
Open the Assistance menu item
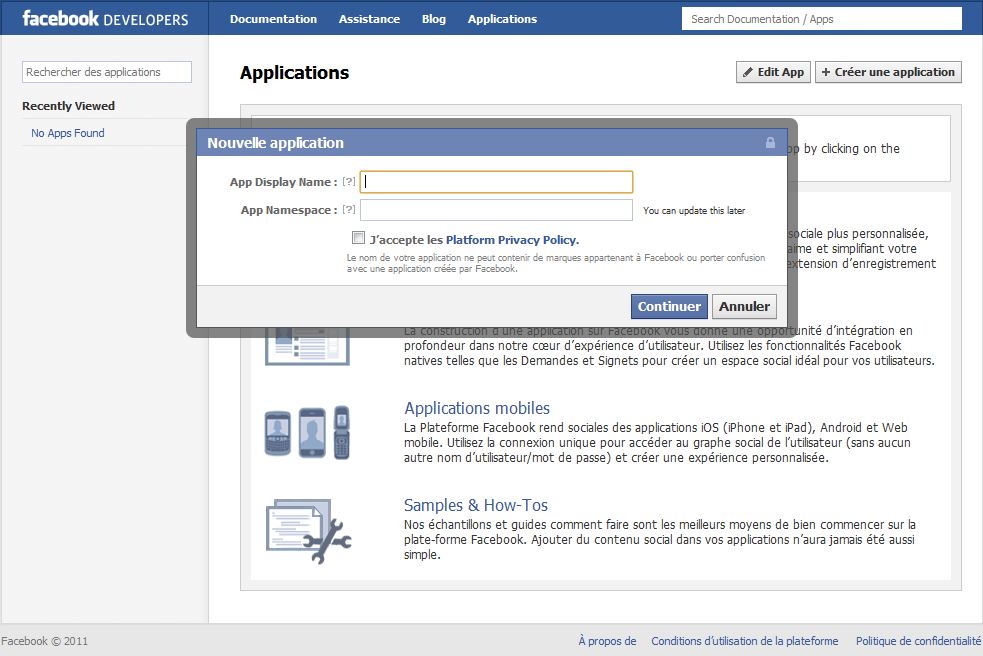(x=369, y=19)
